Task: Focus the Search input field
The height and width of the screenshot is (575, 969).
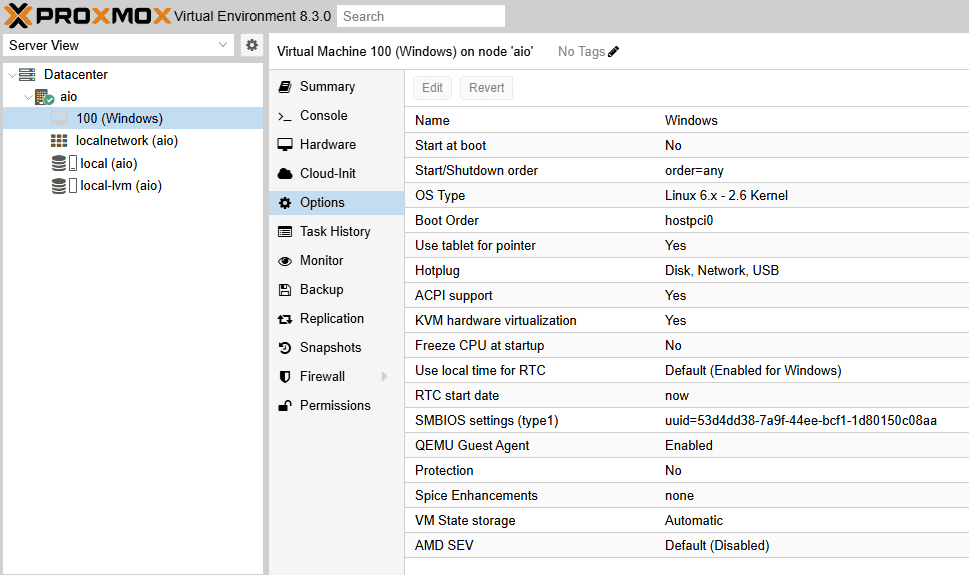Action: coord(421,16)
